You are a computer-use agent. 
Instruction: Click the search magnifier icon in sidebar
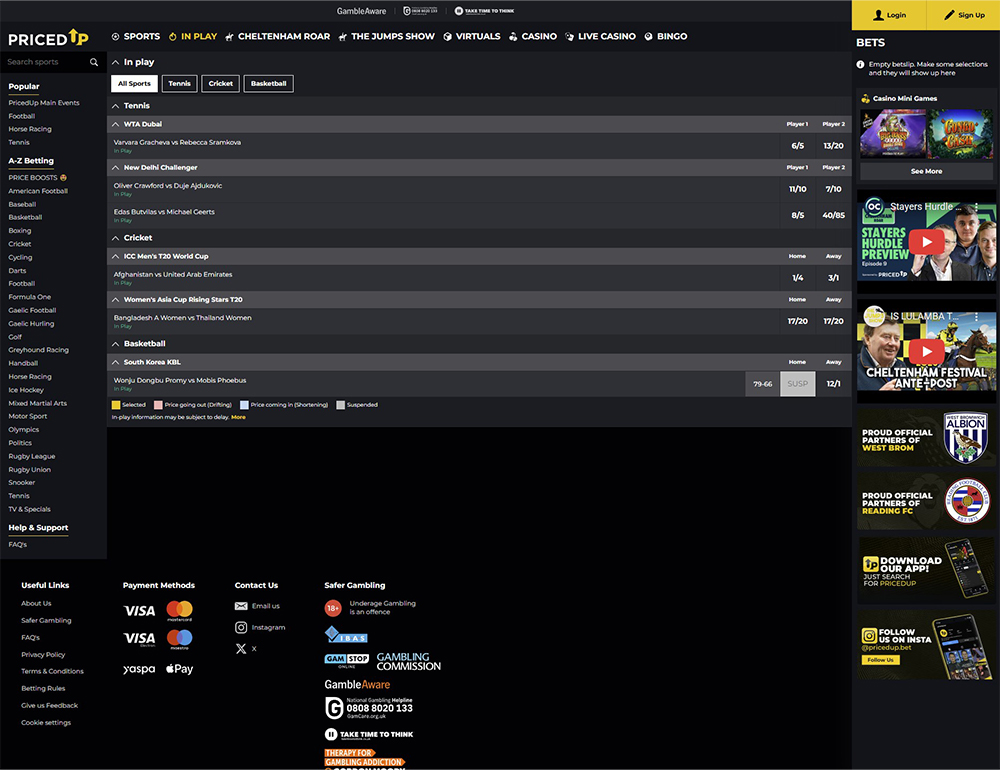(94, 62)
